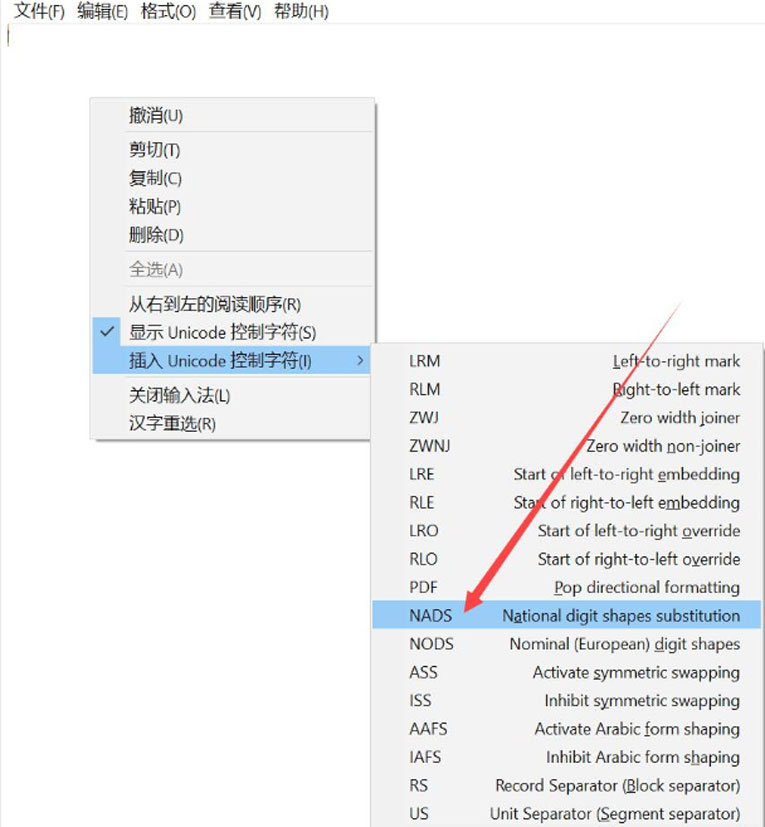Toggle 显示 Unicode 控制字符 checkmark option
765x827 pixels.
[x=222, y=332]
